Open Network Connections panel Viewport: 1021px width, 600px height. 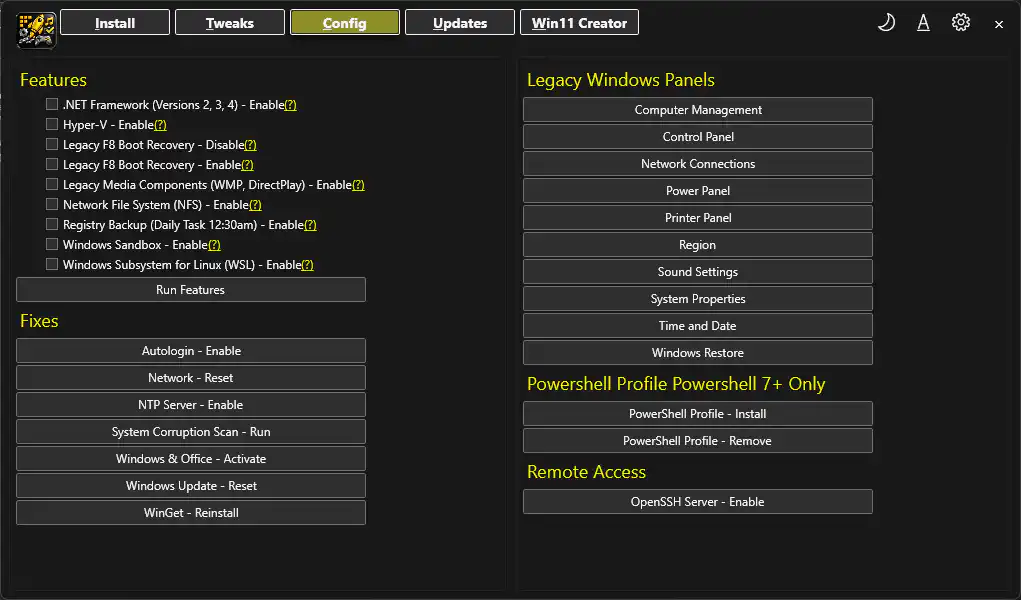[698, 164]
